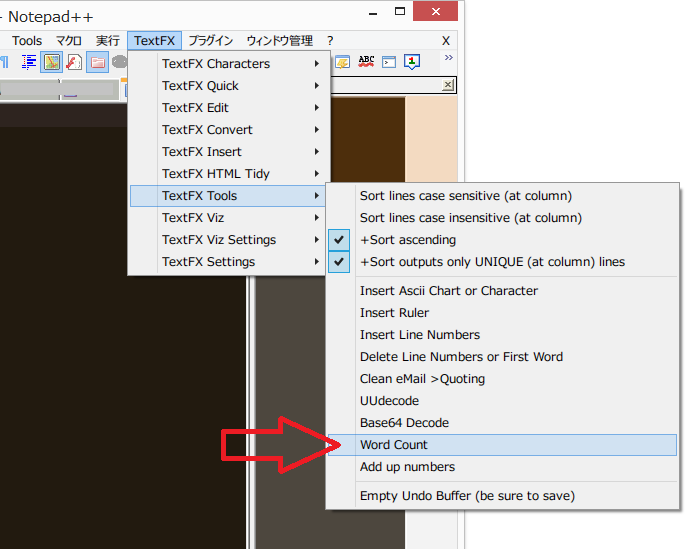Open the プラグイン menu
The height and width of the screenshot is (549, 697).
pos(211,41)
